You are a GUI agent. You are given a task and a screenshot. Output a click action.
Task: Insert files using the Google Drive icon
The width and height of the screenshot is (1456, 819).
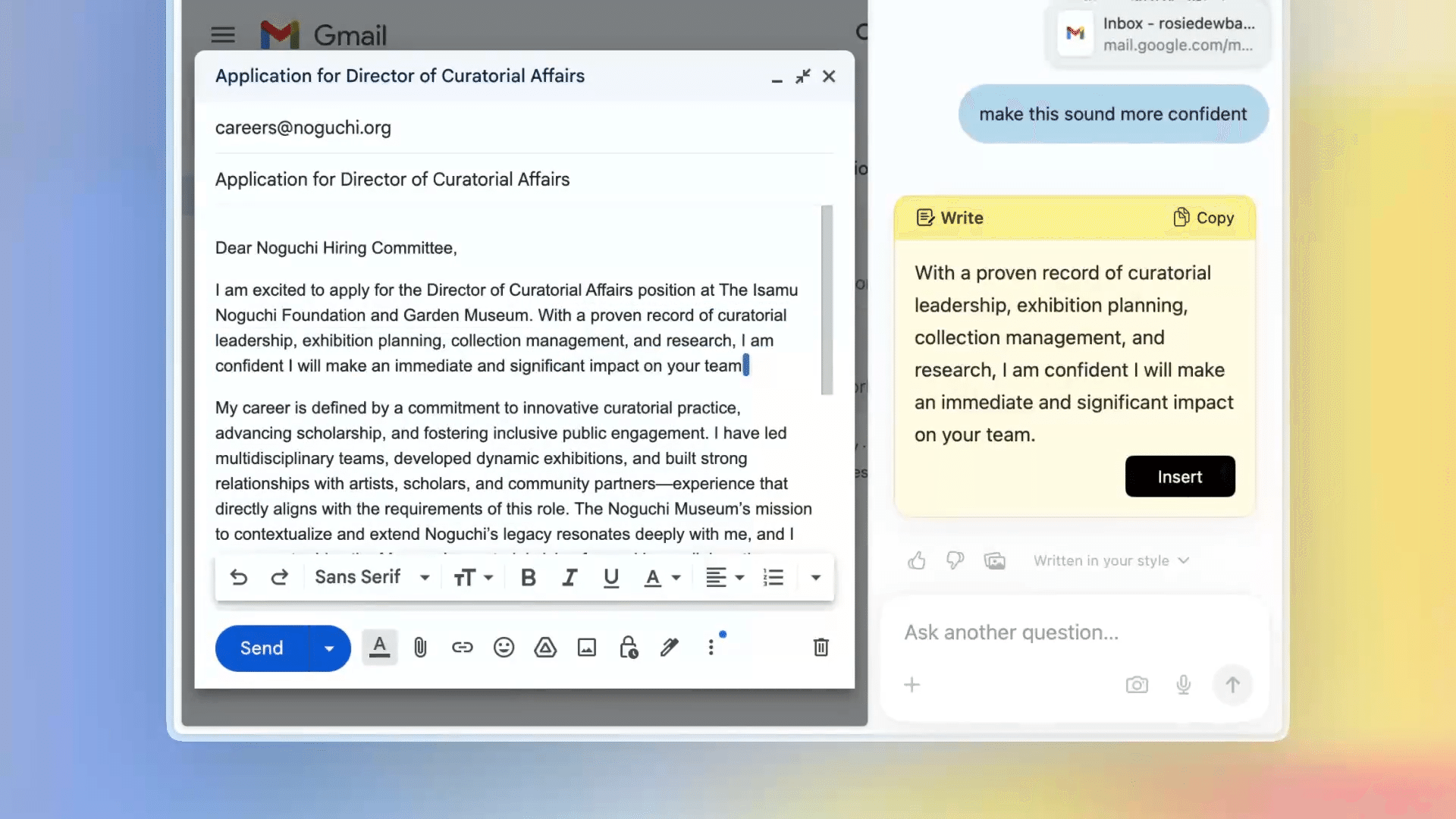[545, 648]
